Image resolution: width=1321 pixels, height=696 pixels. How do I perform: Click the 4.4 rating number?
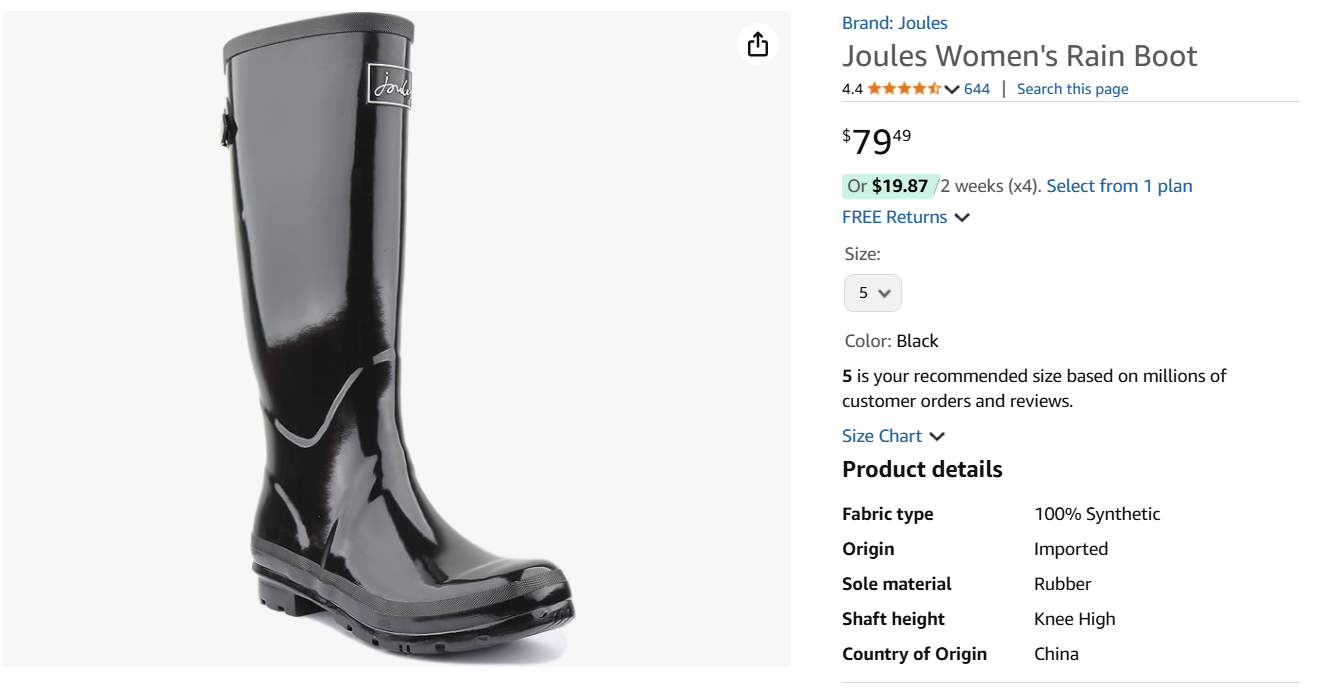click(852, 89)
